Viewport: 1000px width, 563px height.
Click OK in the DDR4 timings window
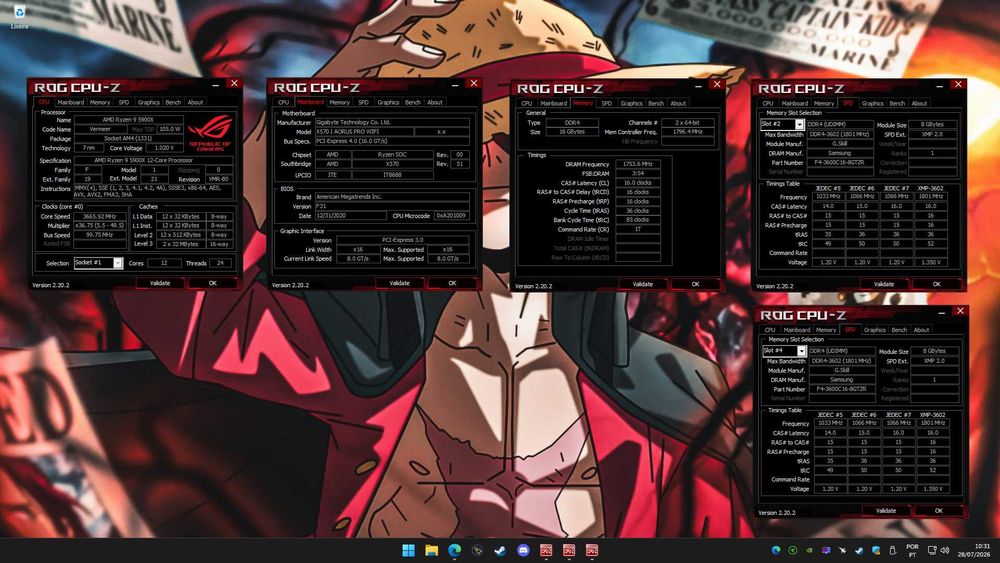tap(695, 284)
